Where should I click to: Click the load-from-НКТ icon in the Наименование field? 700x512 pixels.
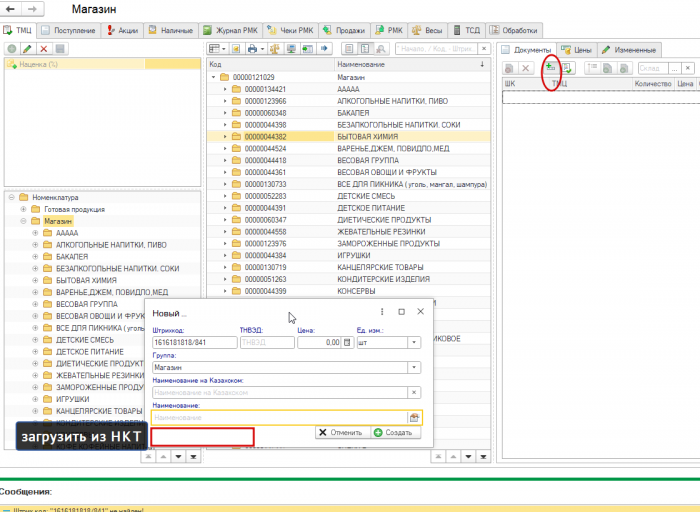tap(414, 418)
